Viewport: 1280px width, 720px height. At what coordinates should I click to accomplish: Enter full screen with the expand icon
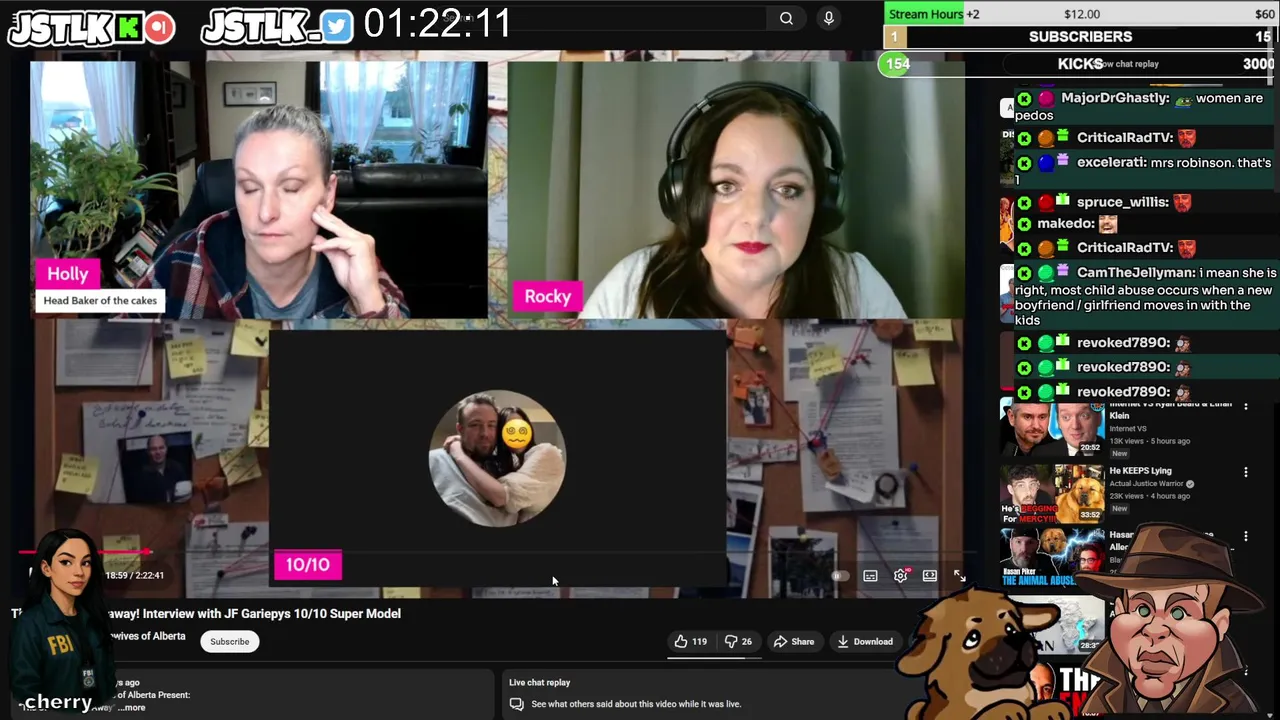pos(959,576)
